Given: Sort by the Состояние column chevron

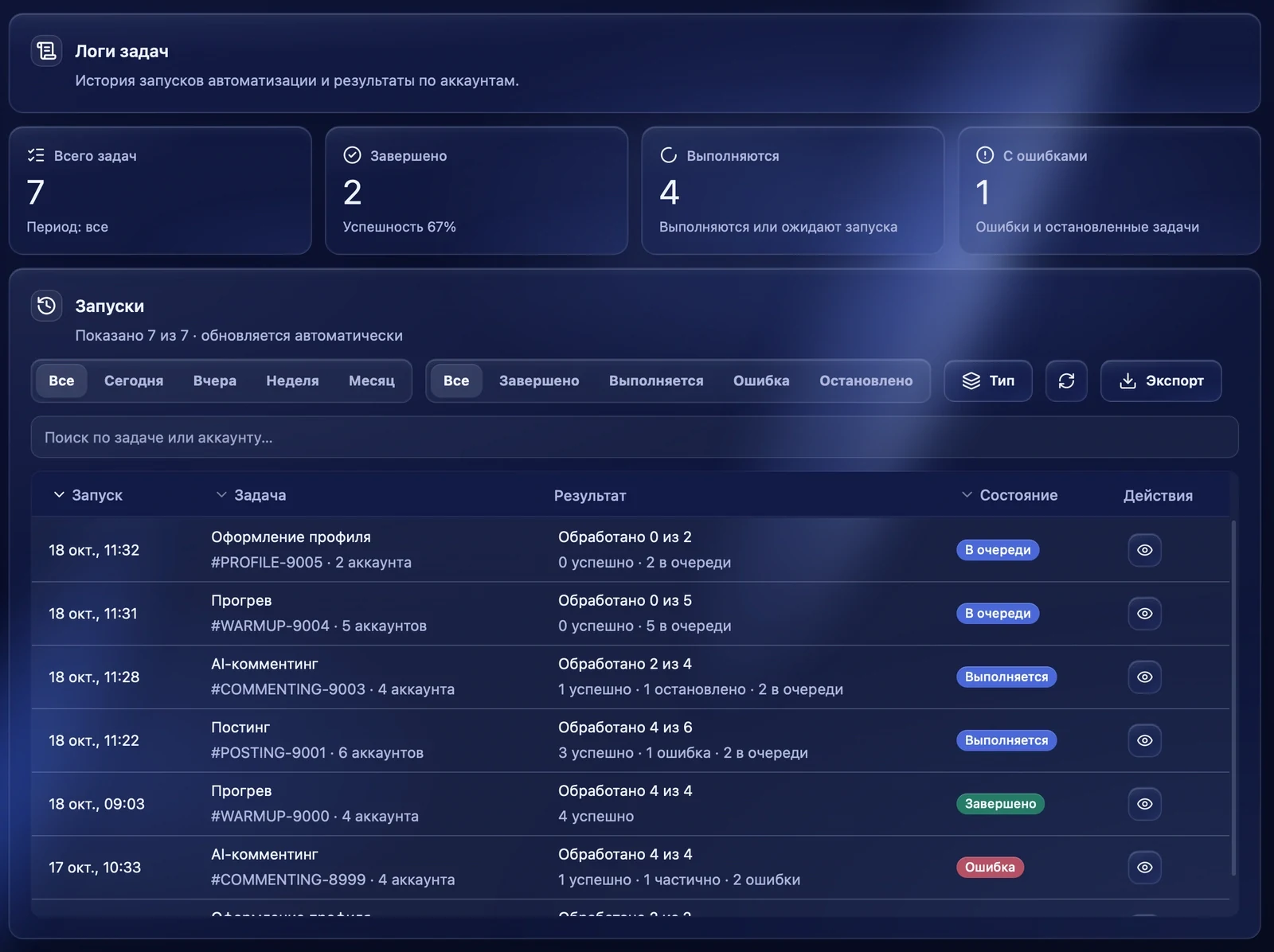Looking at the screenshot, I should click(x=967, y=495).
